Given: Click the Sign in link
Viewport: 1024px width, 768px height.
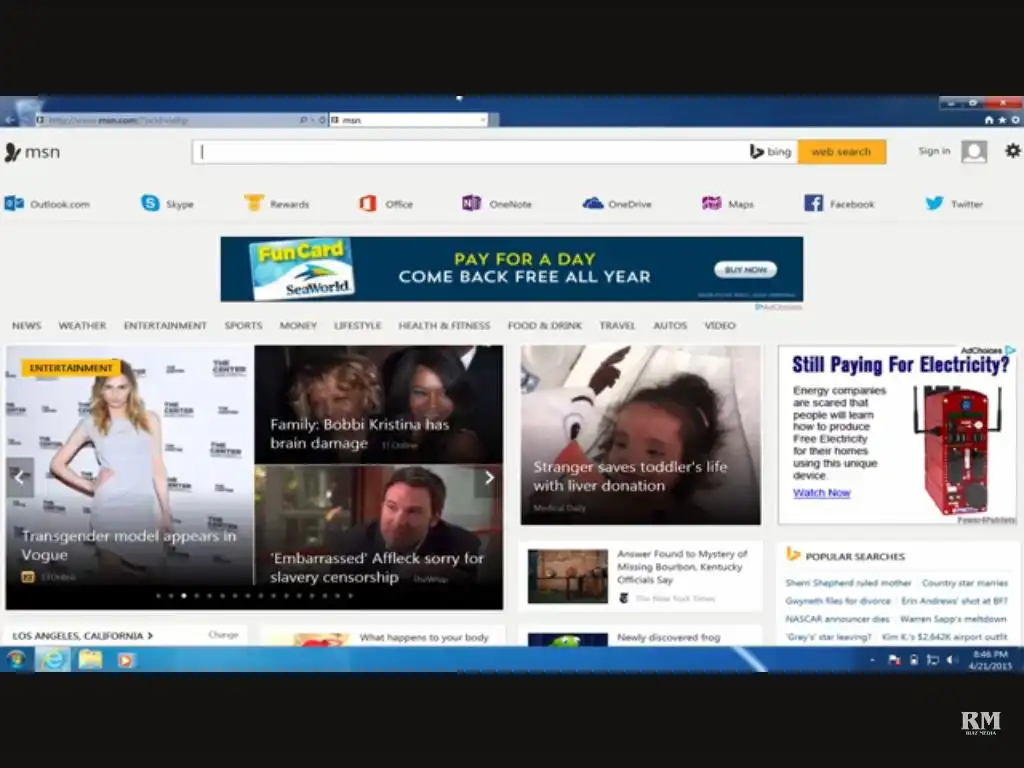Looking at the screenshot, I should pos(934,151).
